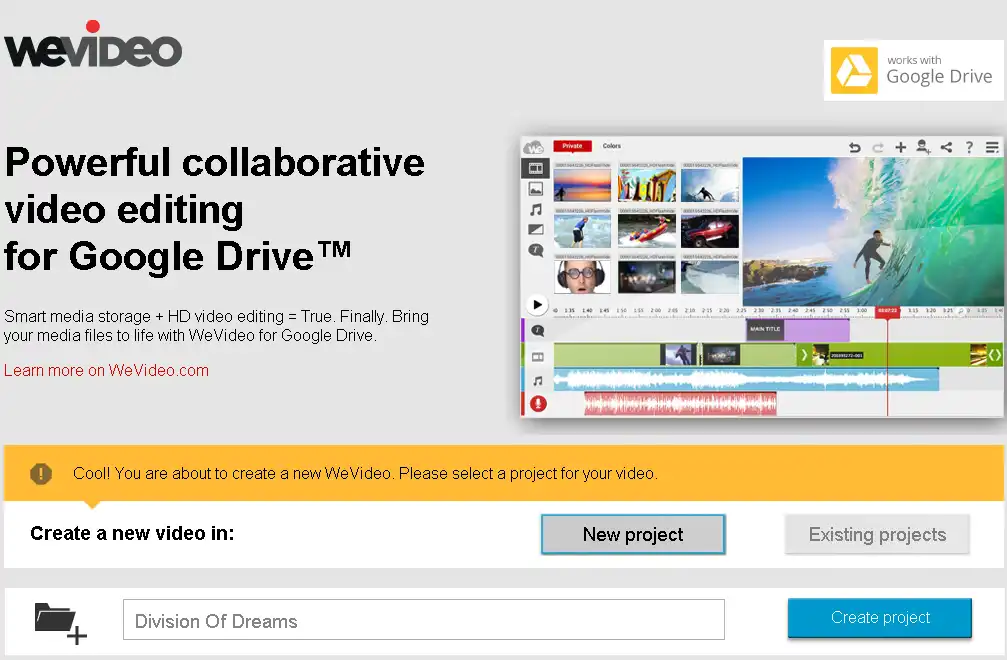Click the MAIN TITLE clip on timeline
Screen dimensions: 1007x660
click(798, 330)
